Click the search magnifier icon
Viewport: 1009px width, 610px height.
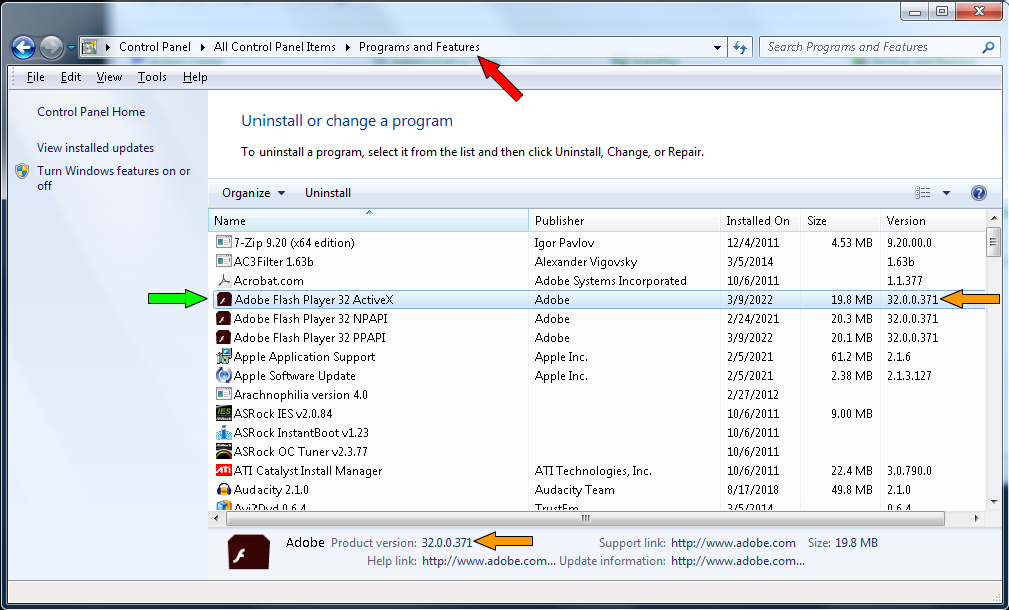[988, 47]
